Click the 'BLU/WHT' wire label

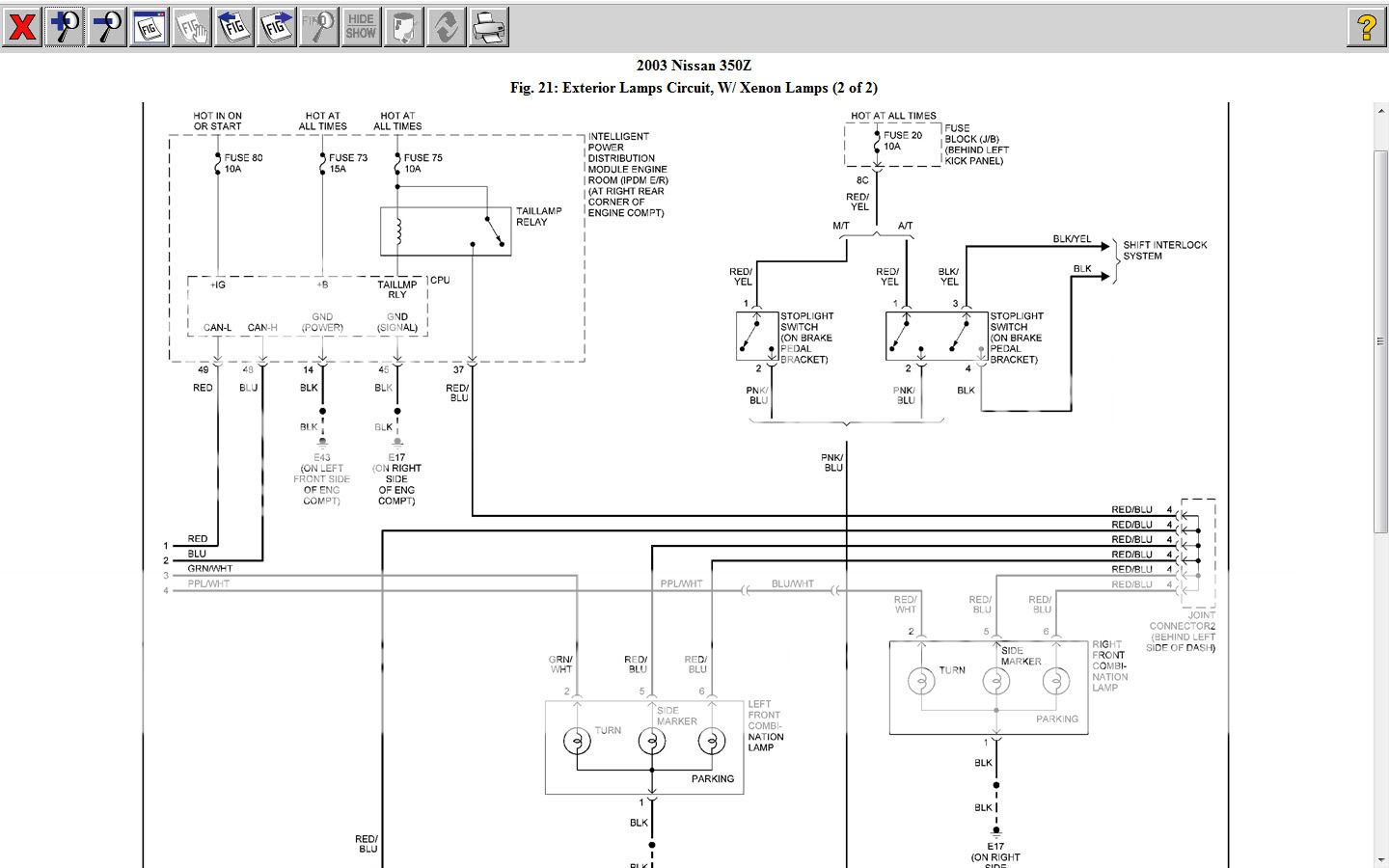(x=793, y=583)
